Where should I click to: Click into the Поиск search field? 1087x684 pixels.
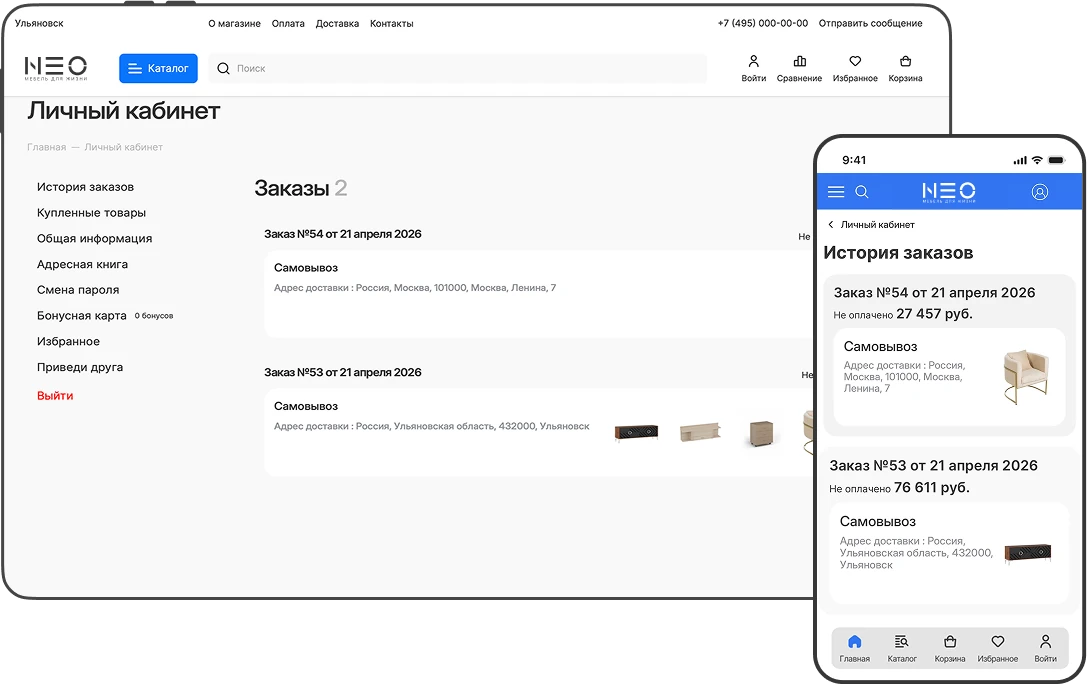point(458,68)
